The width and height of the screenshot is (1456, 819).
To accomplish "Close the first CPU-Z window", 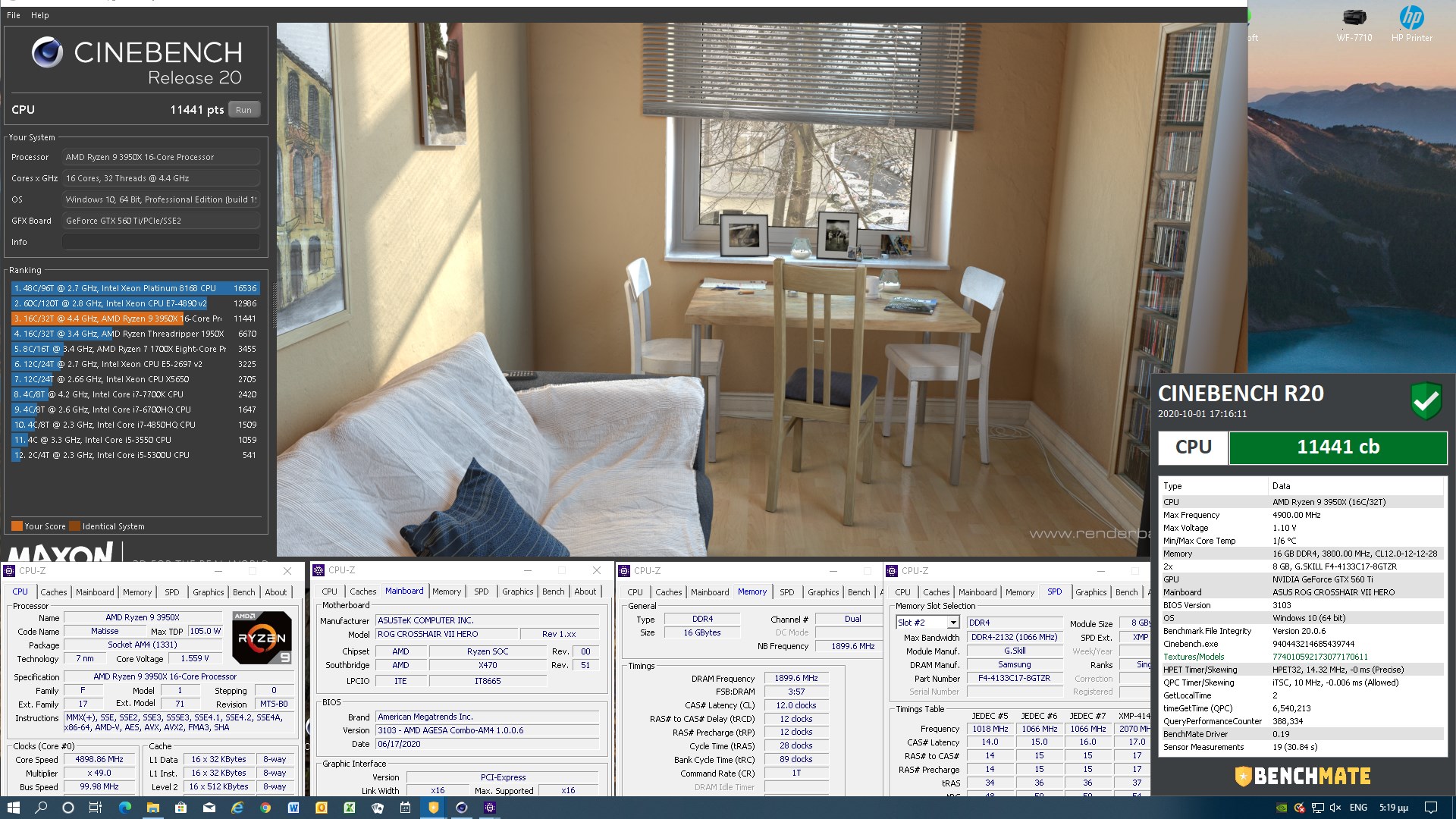I will (x=287, y=571).
